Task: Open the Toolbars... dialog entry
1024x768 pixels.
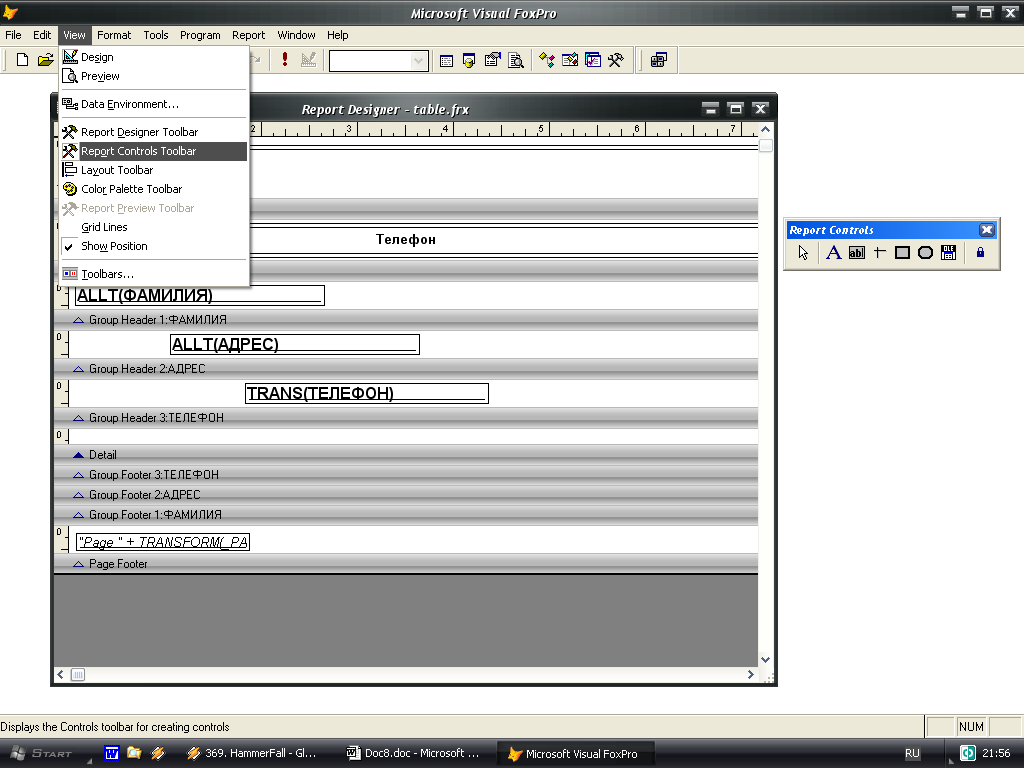Action: click(154, 274)
